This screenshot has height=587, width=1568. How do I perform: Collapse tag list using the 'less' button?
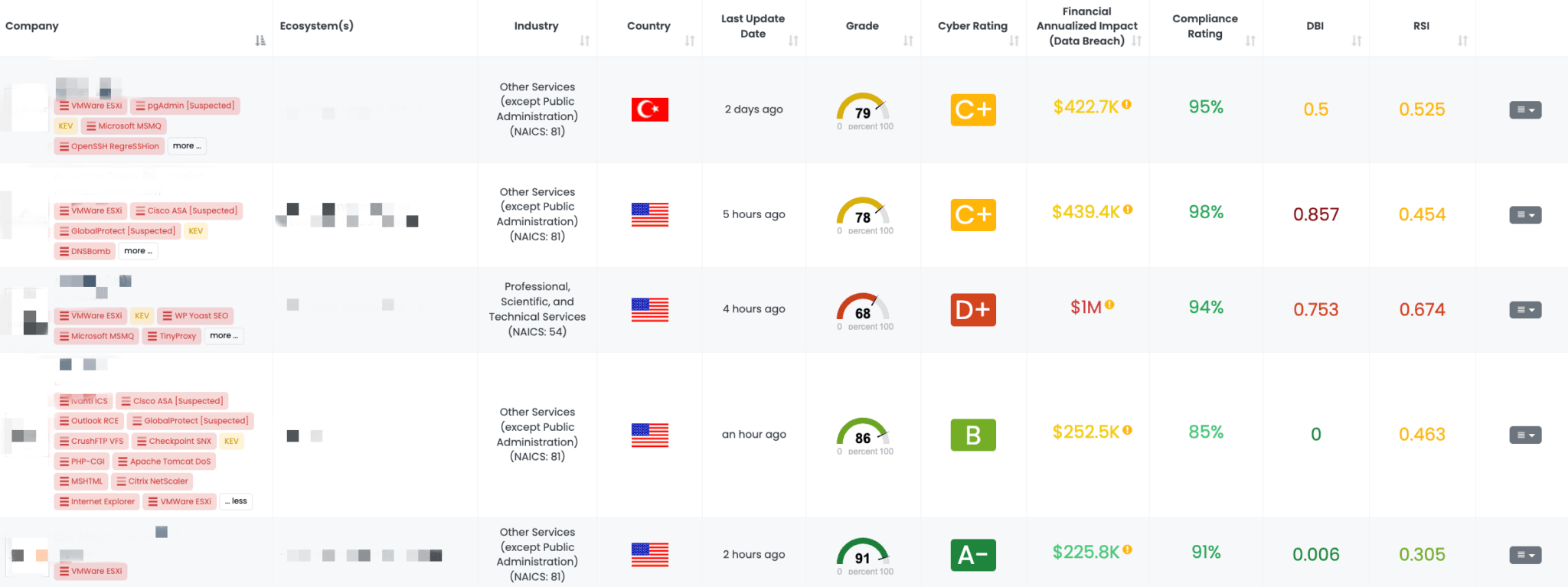coord(237,501)
